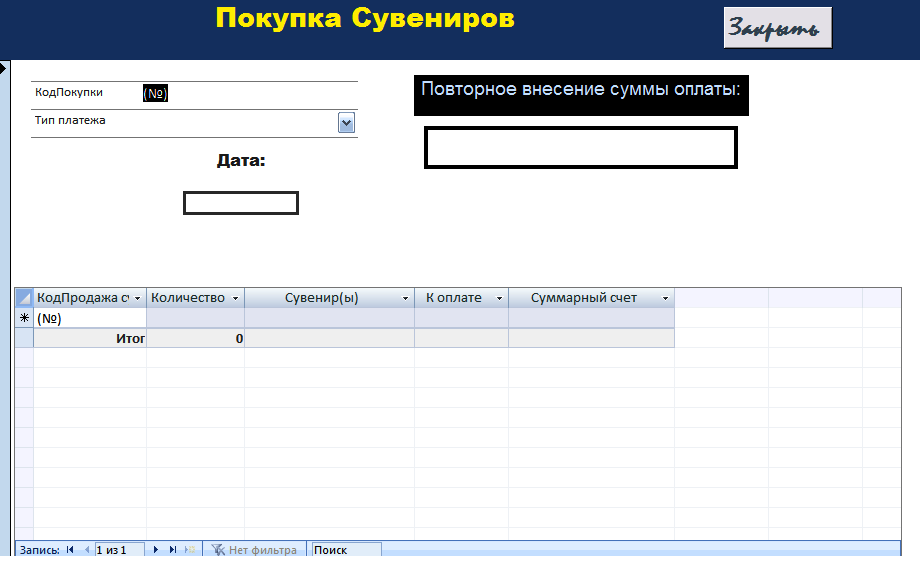Open the Тип платежа dropdown arrow

point(346,123)
